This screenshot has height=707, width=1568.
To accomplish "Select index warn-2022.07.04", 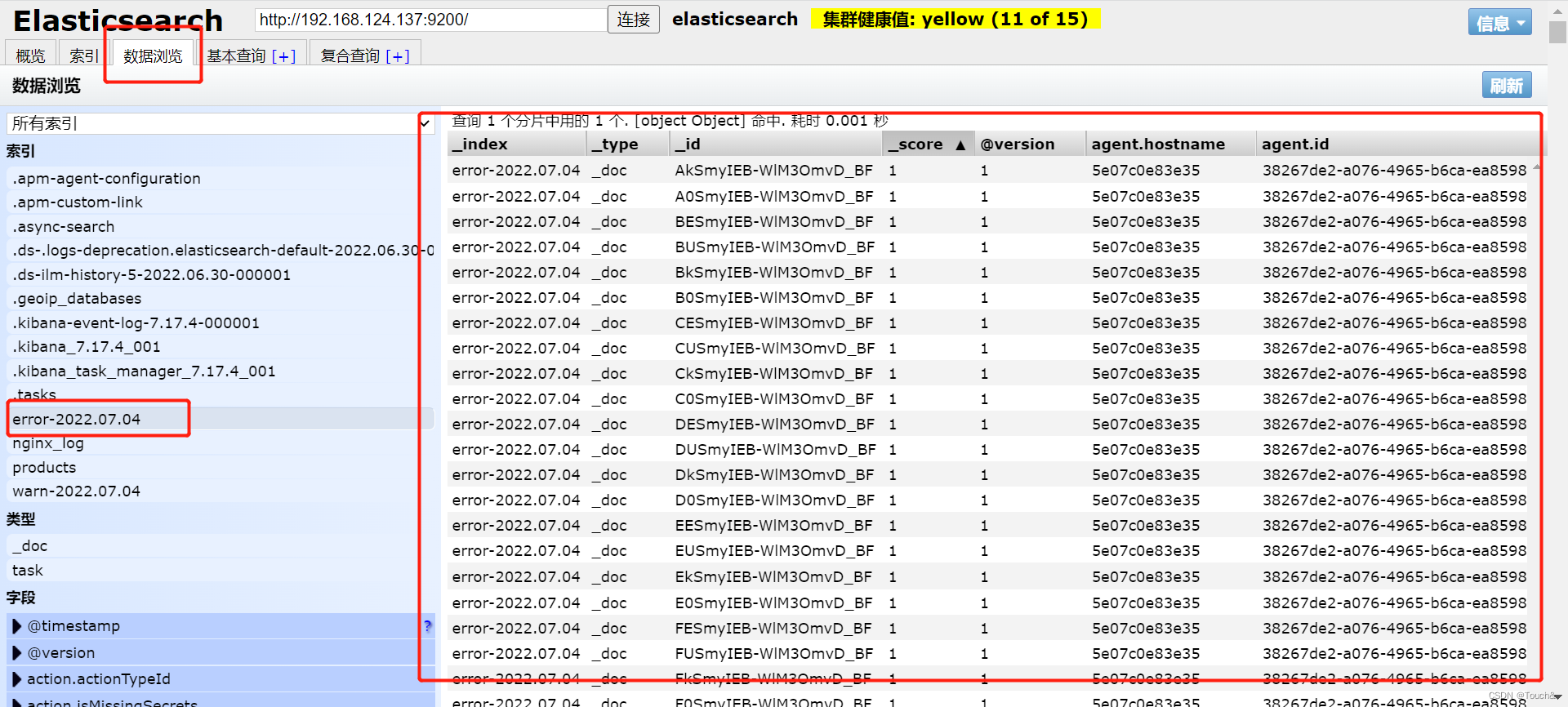I will (220, 491).
